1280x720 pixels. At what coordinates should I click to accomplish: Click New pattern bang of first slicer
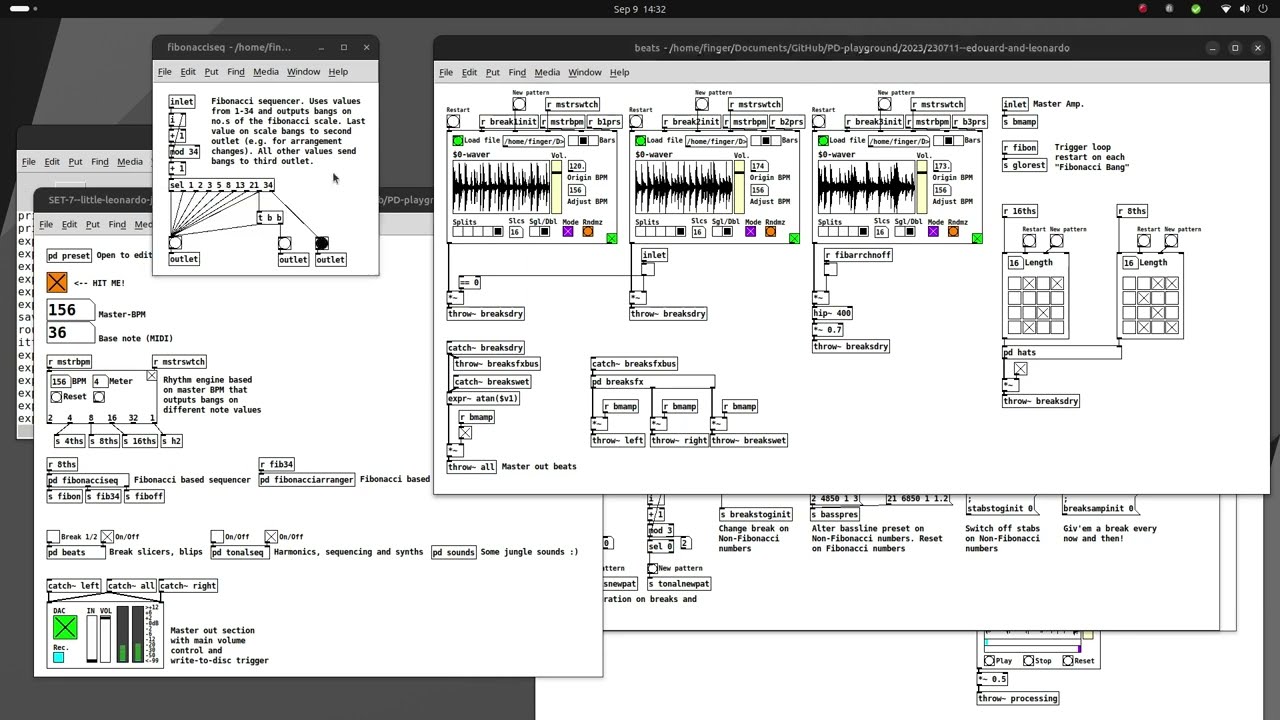(519, 104)
